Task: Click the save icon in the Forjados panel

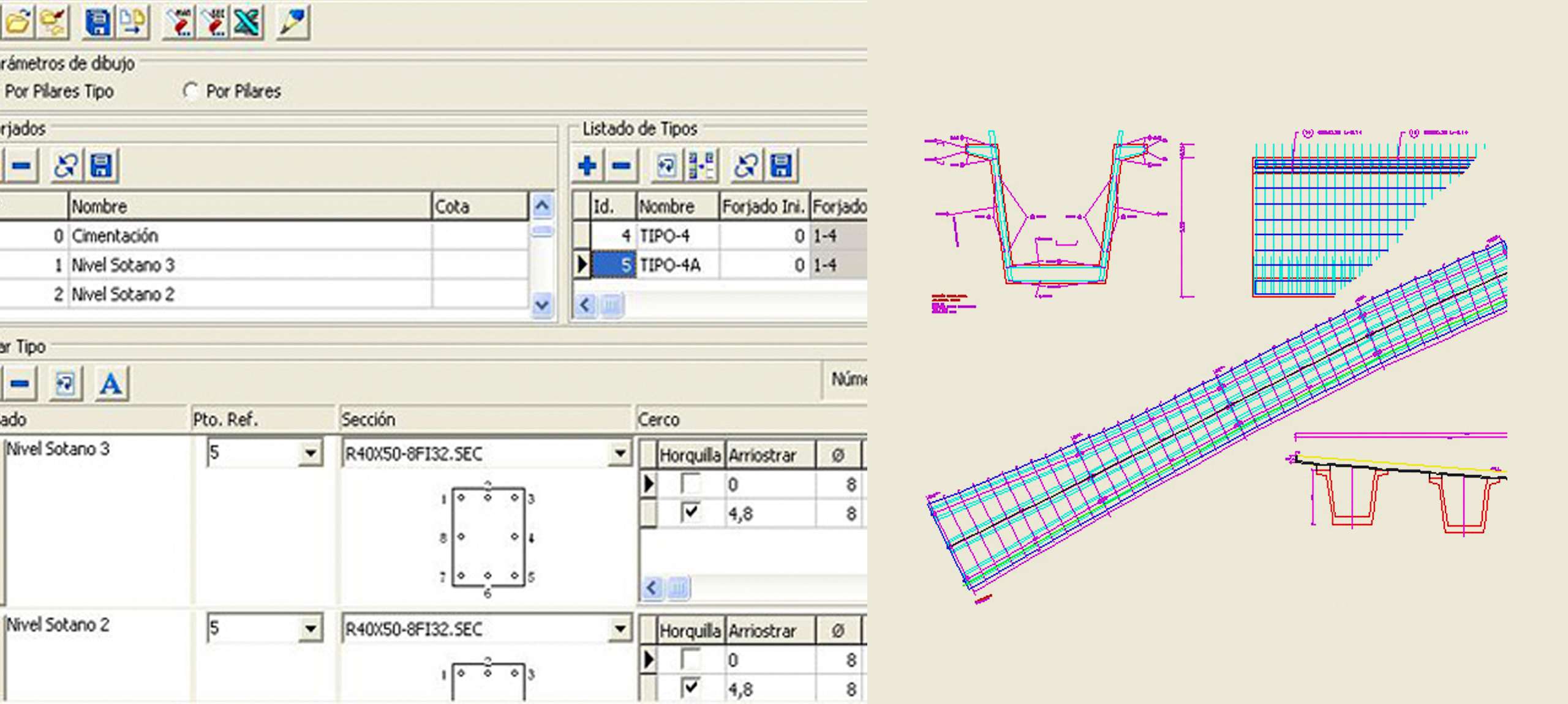Action: 101,165
